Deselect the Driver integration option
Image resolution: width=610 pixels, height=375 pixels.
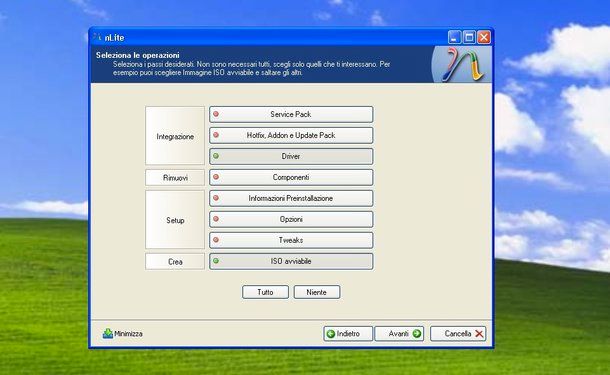291,156
